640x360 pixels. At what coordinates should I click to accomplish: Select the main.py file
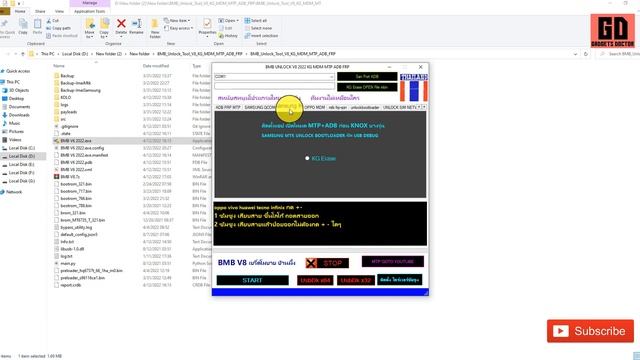(68, 264)
